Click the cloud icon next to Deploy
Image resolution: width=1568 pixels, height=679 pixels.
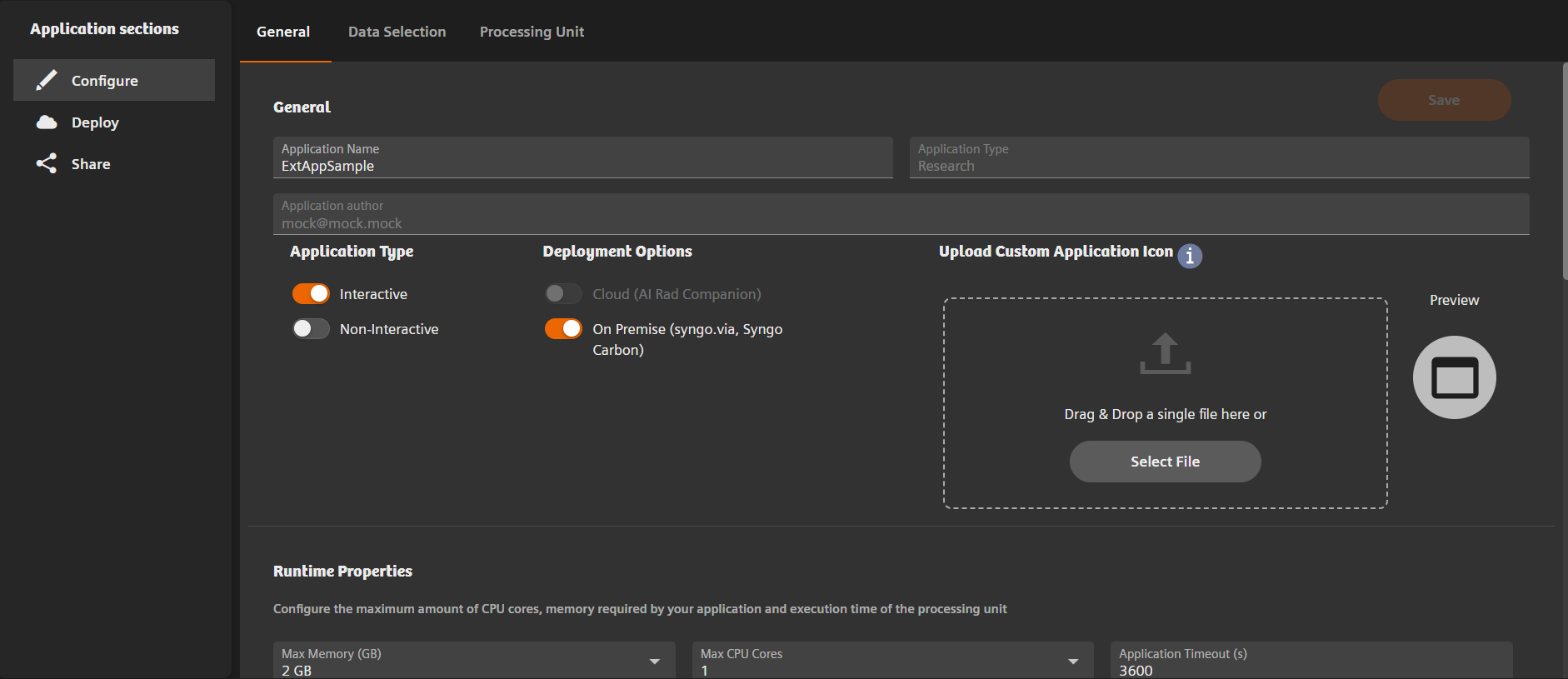point(47,122)
